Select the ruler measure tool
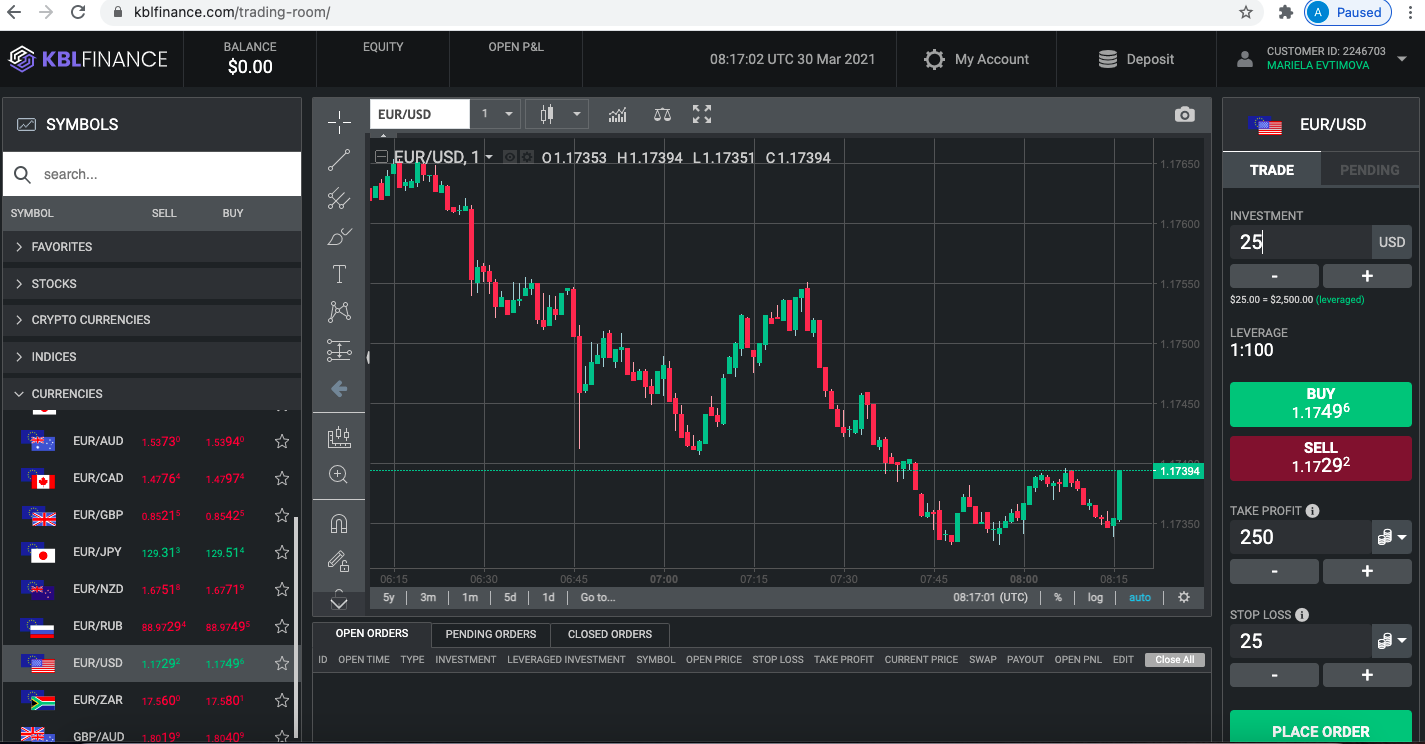Image resolution: width=1425 pixels, height=744 pixels. pos(339,437)
